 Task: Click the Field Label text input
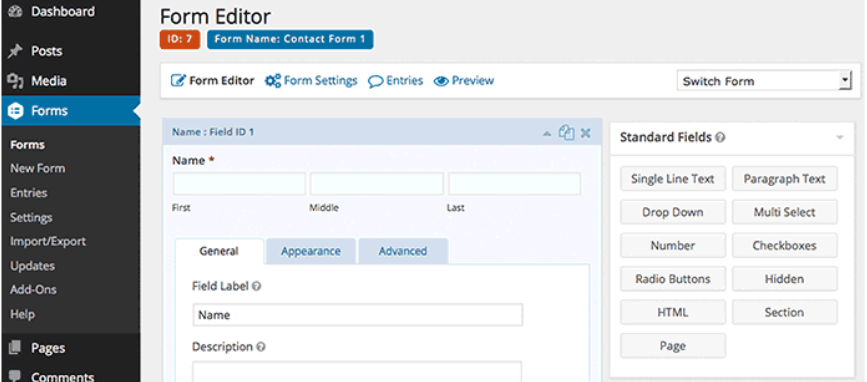pos(358,315)
